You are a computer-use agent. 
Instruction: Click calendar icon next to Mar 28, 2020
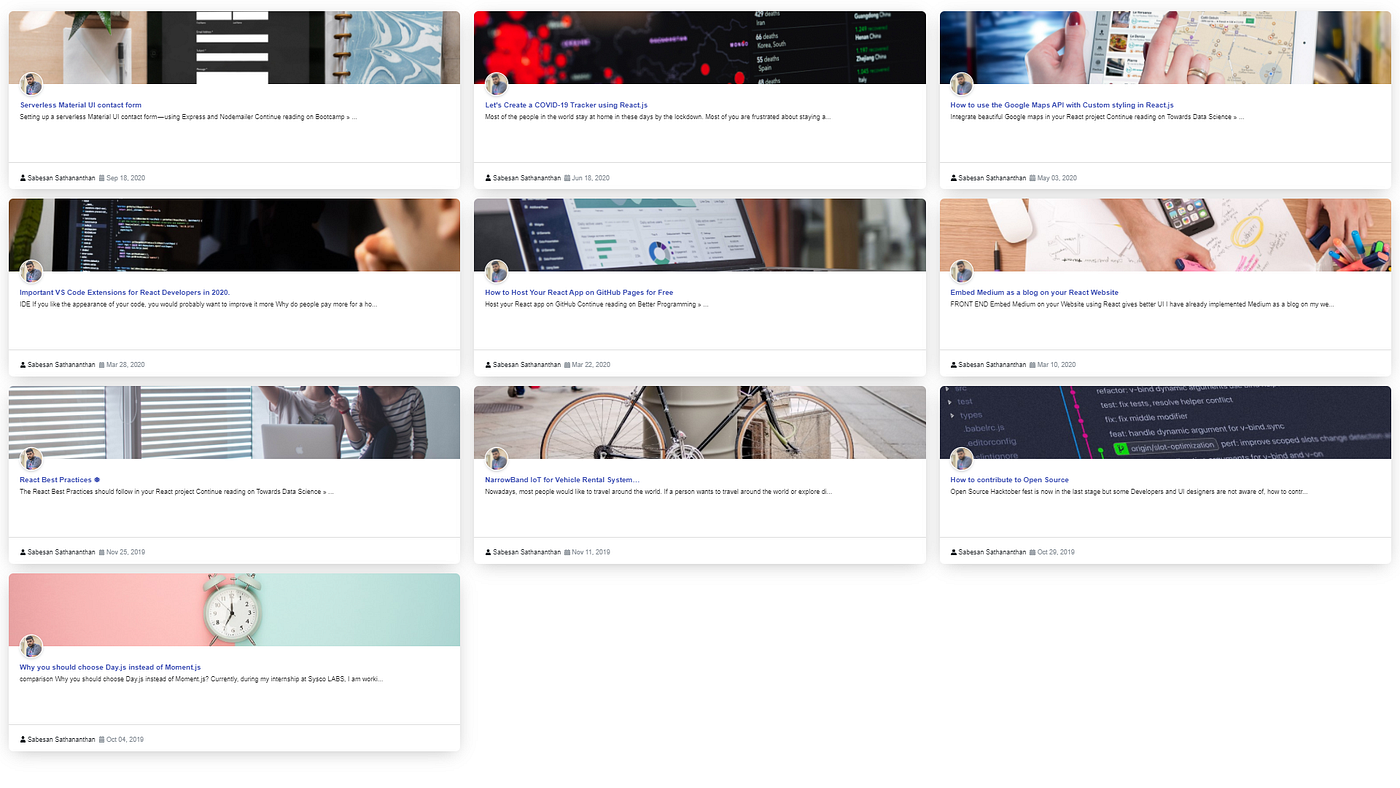[x=102, y=365]
